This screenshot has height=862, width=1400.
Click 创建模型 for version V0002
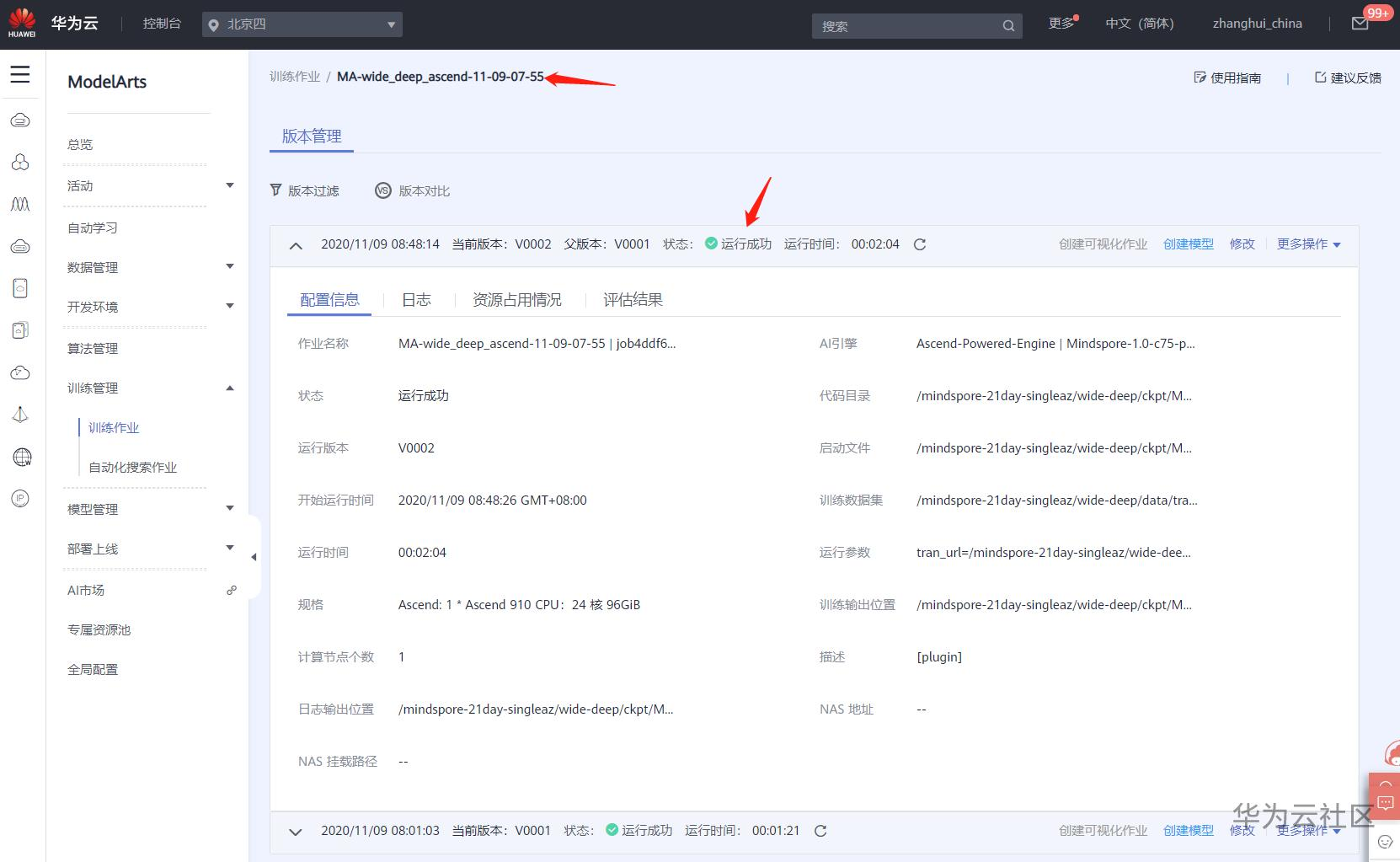[1189, 244]
